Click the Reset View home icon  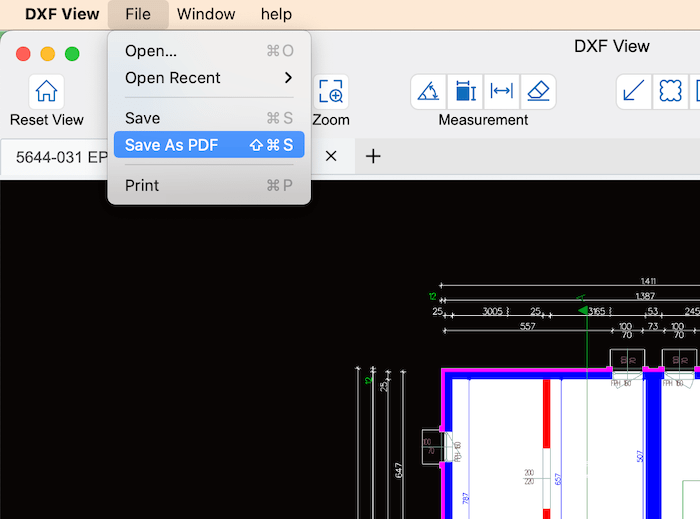46,92
